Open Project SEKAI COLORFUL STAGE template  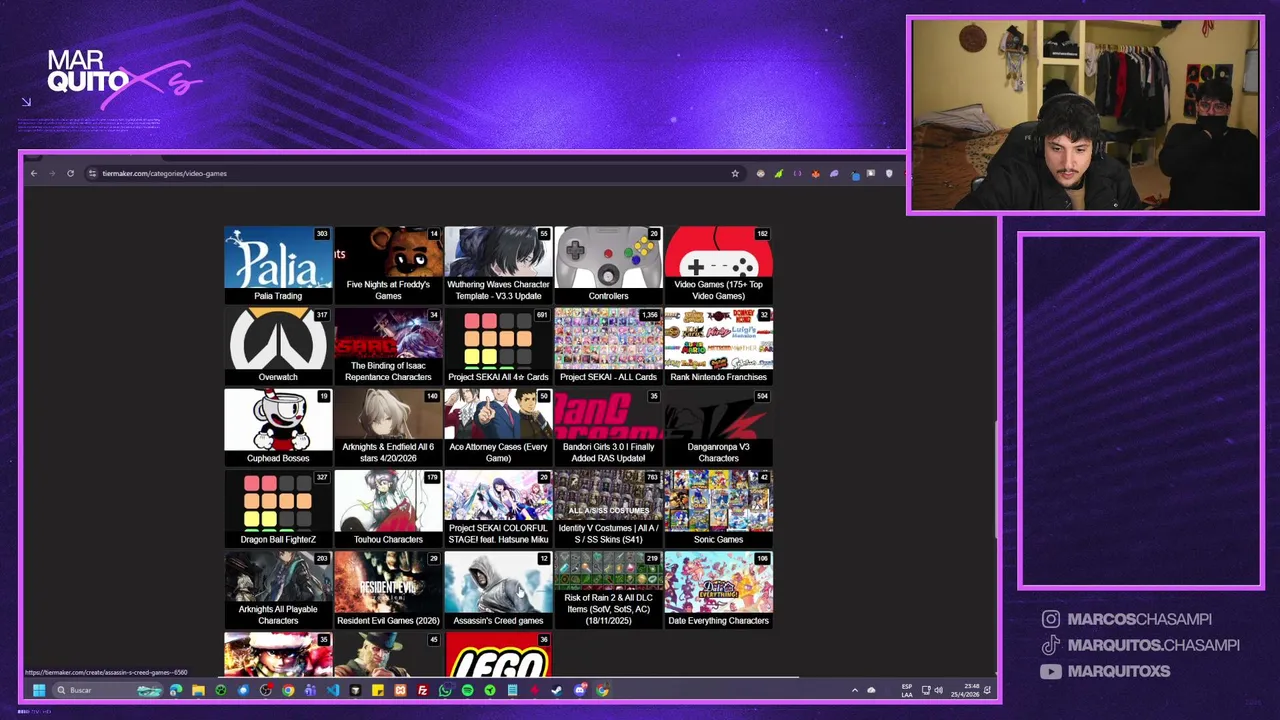click(498, 508)
